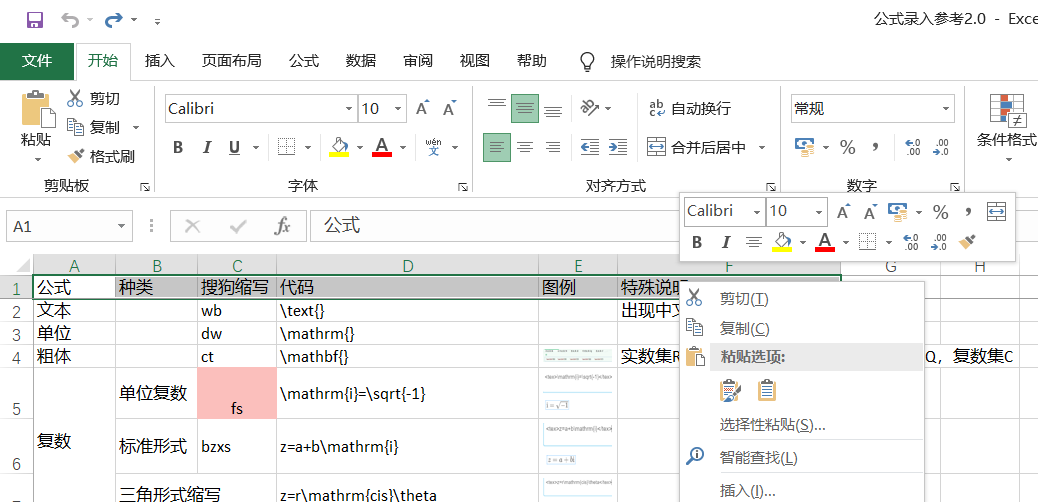Apply yellow fill color from the ribbon

pos(339,147)
